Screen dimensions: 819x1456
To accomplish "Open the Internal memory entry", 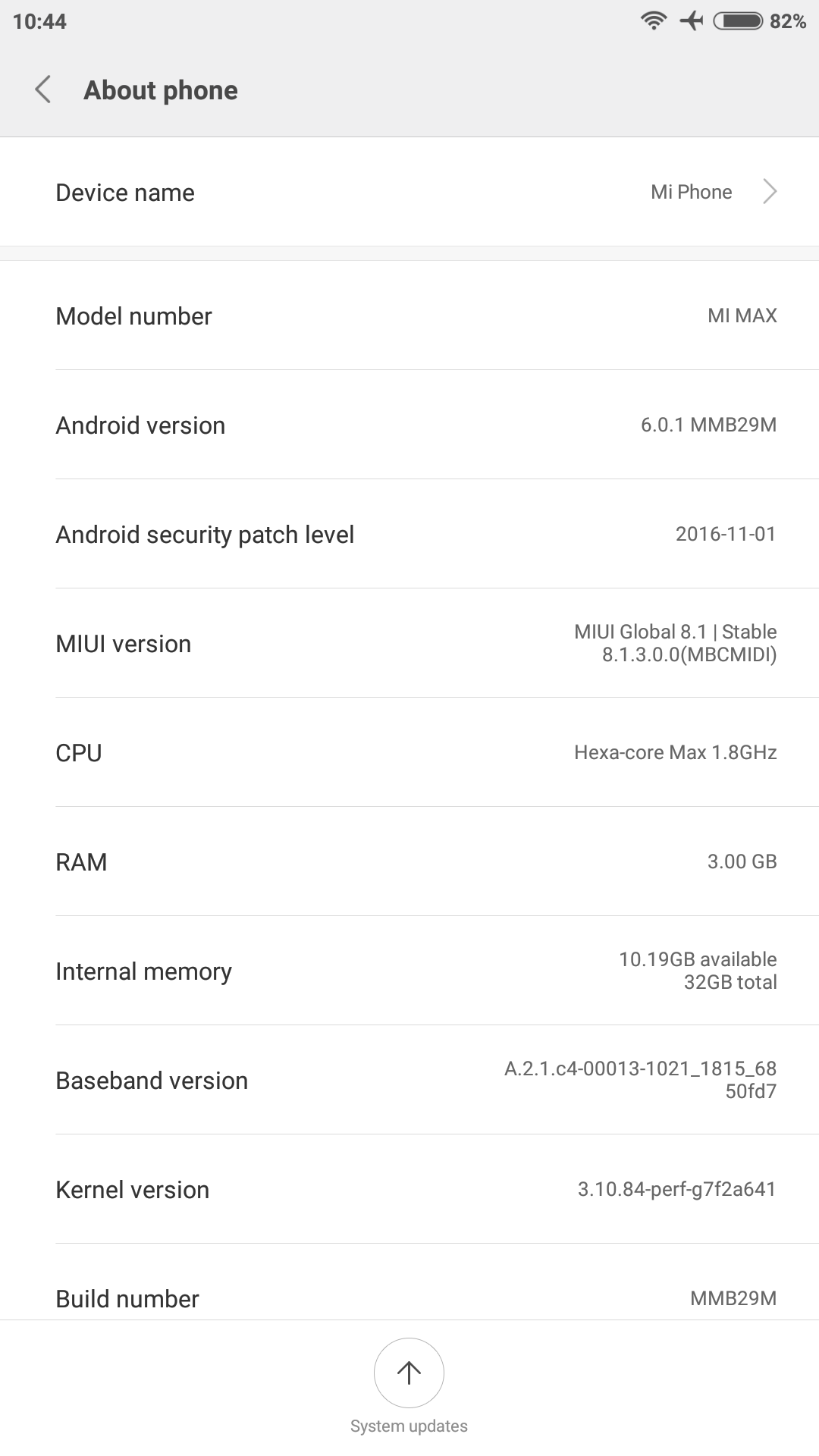I will pyautogui.click(x=409, y=971).
